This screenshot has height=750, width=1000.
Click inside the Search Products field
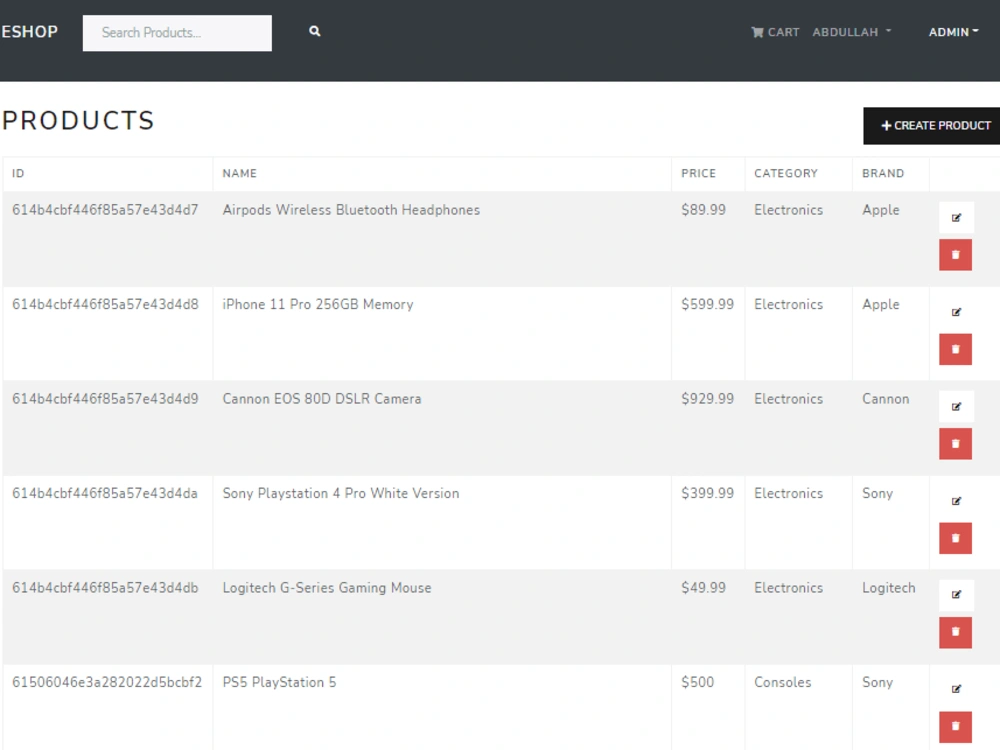pos(176,32)
